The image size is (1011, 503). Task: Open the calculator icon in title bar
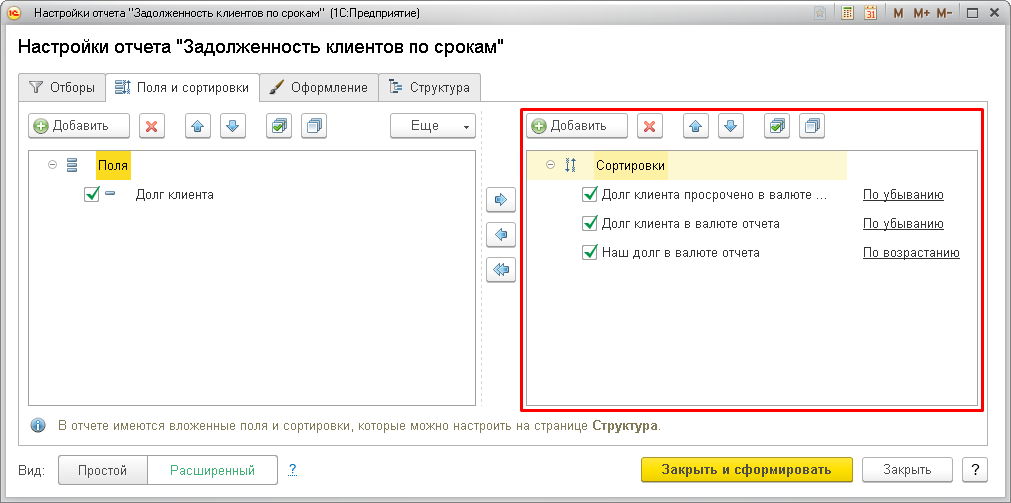849,13
